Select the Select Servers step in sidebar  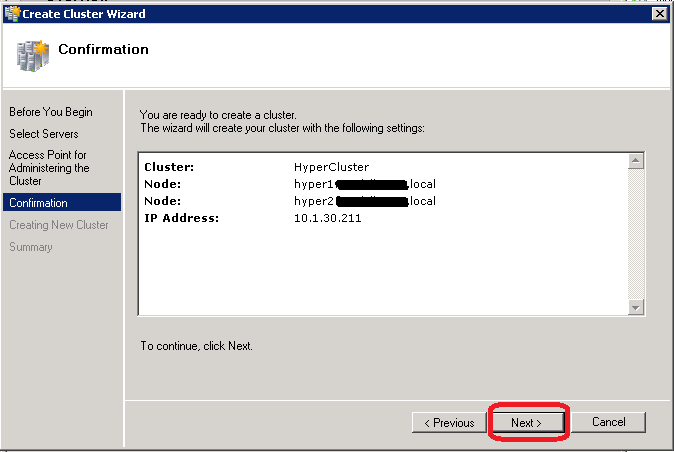click(44, 134)
